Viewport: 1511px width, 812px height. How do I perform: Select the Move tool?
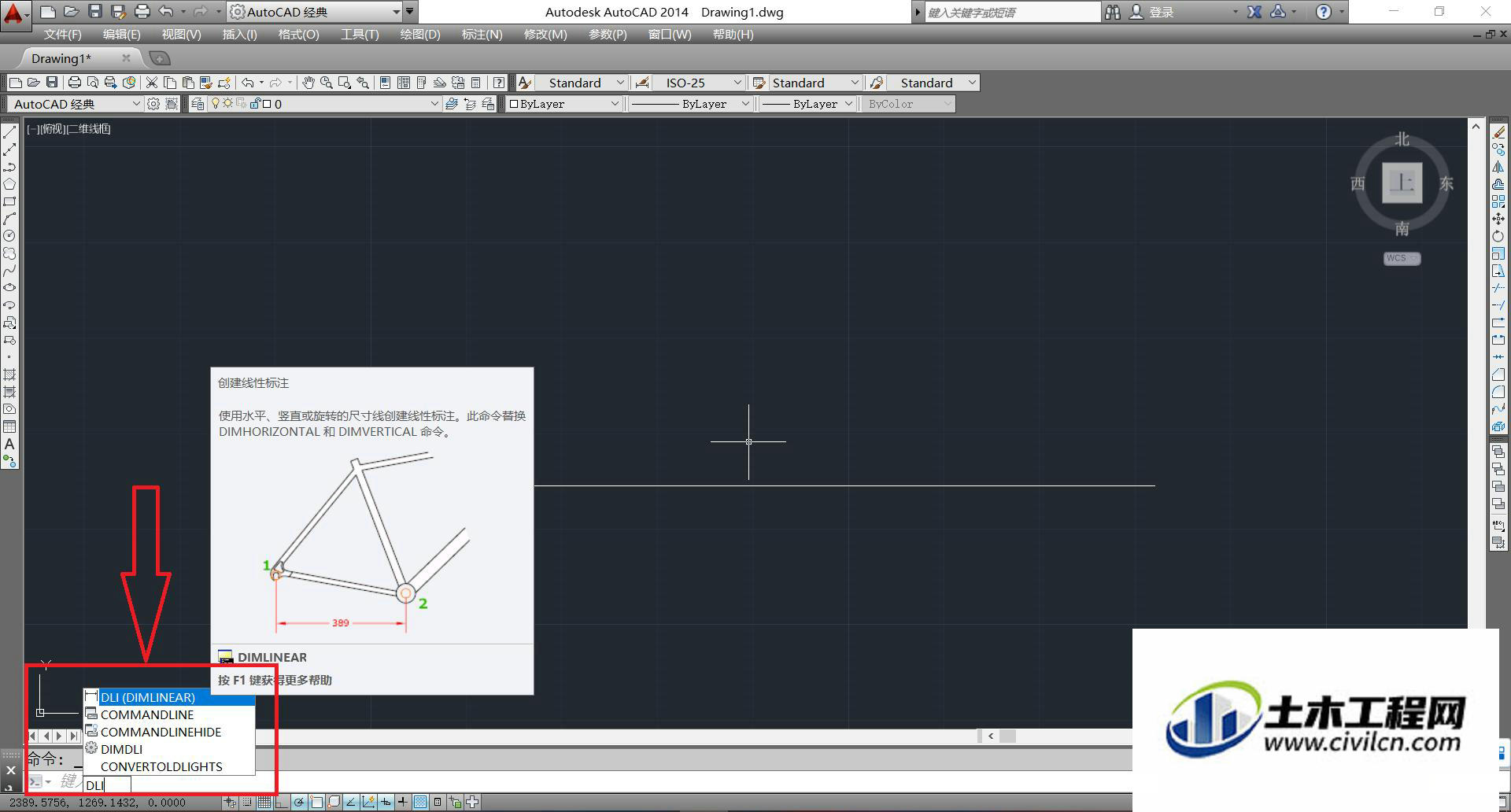pyautogui.click(x=1498, y=219)
